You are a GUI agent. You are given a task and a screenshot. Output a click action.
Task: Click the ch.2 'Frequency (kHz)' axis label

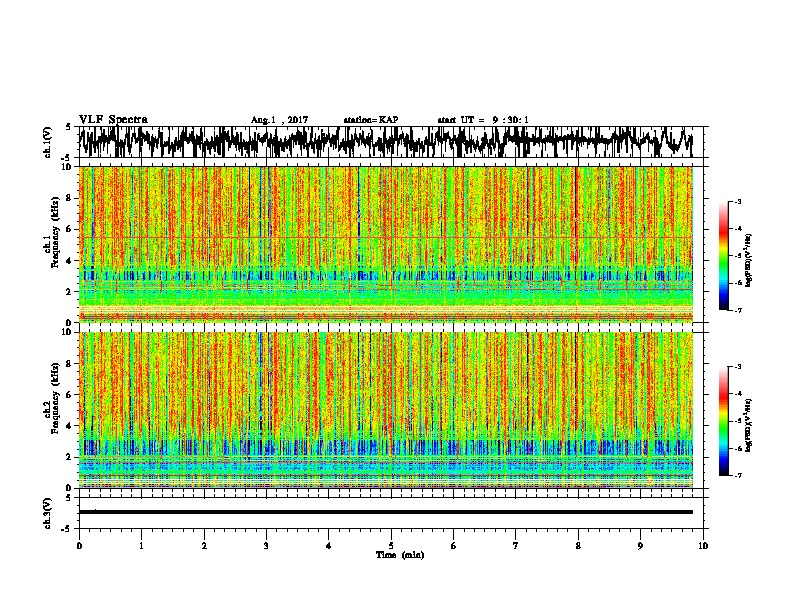coord(55,398)
